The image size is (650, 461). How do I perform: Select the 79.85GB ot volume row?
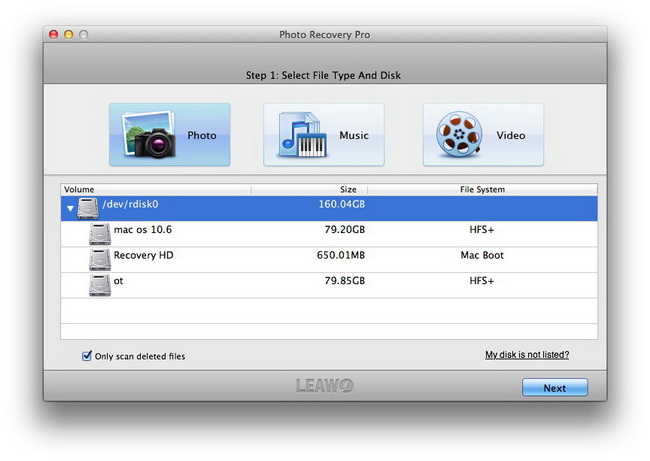[x=329, y=285]
